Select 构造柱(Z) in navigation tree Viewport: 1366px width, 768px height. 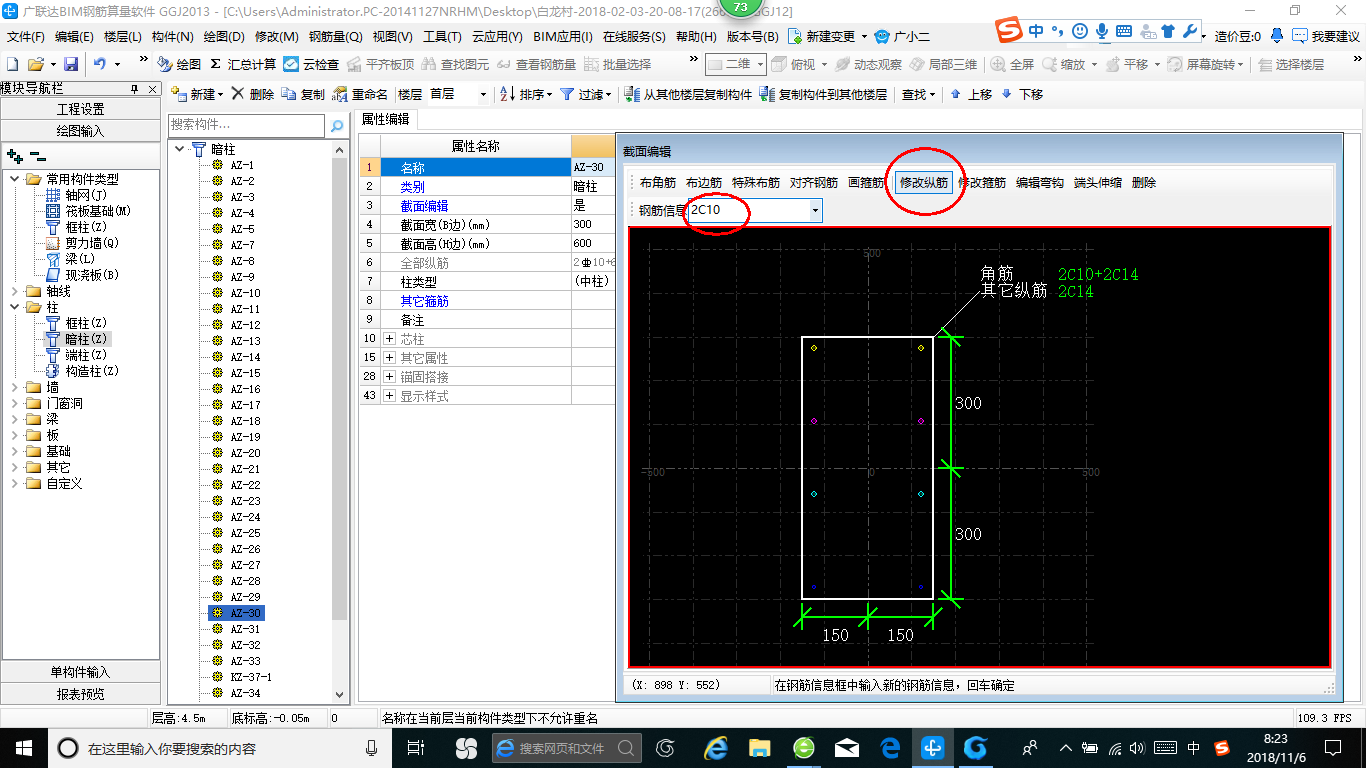91,371
